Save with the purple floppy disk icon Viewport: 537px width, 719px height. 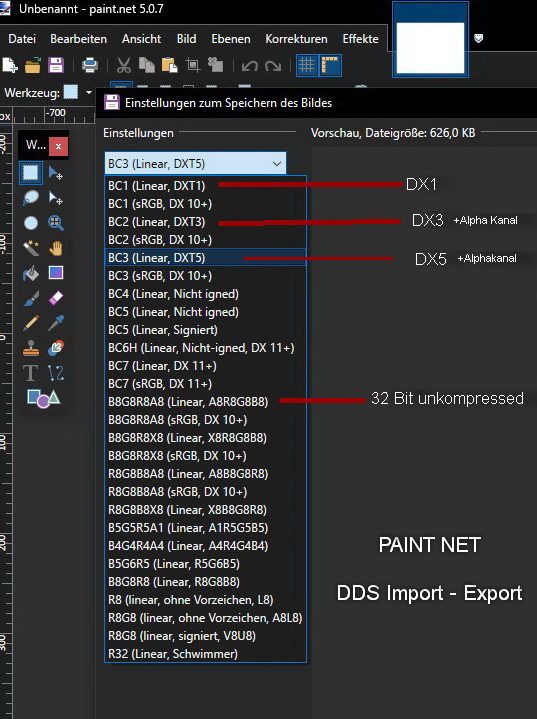(x=56, y=65)
